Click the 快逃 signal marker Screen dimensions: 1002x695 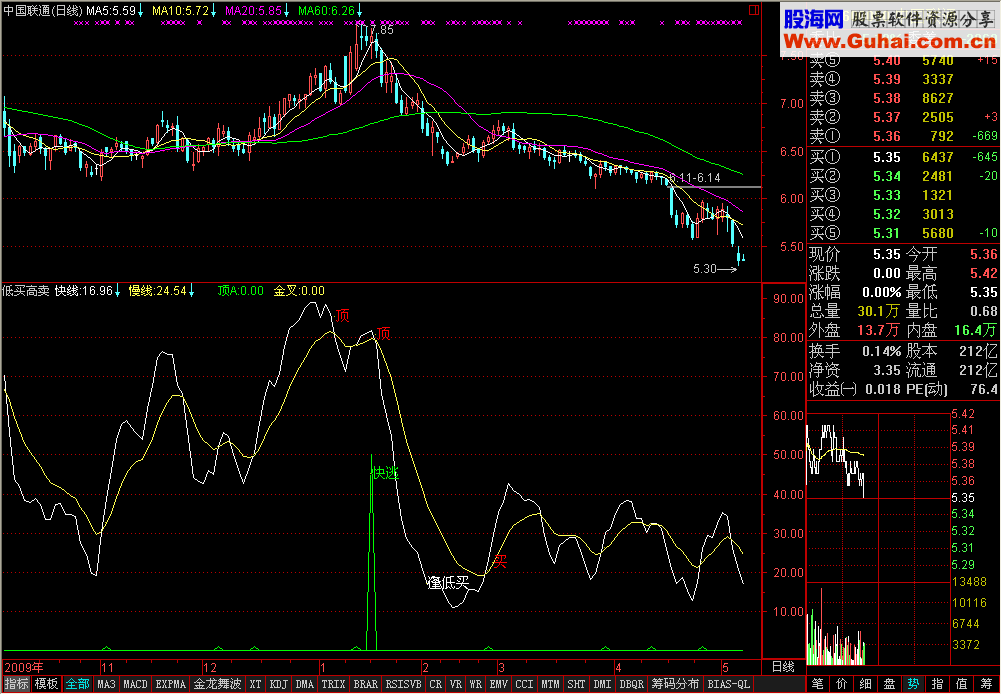[385, 473]
